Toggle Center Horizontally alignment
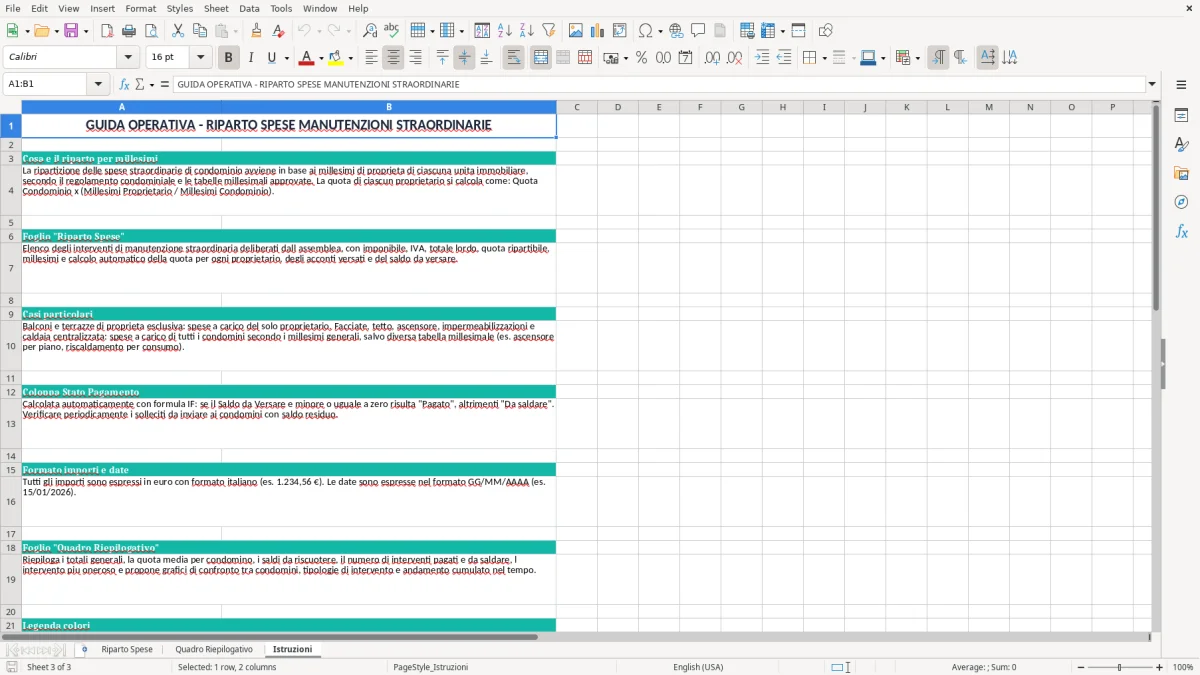Viewport: 1200px width, 675px height. pyautogui.click(x=393, y=58)
